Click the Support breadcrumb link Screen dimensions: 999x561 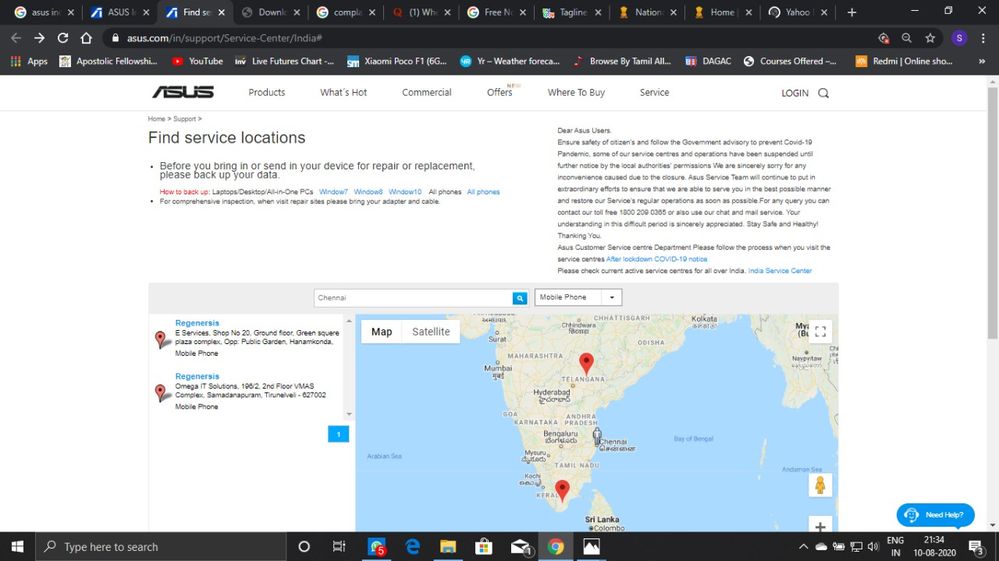[x=184, y=119]
